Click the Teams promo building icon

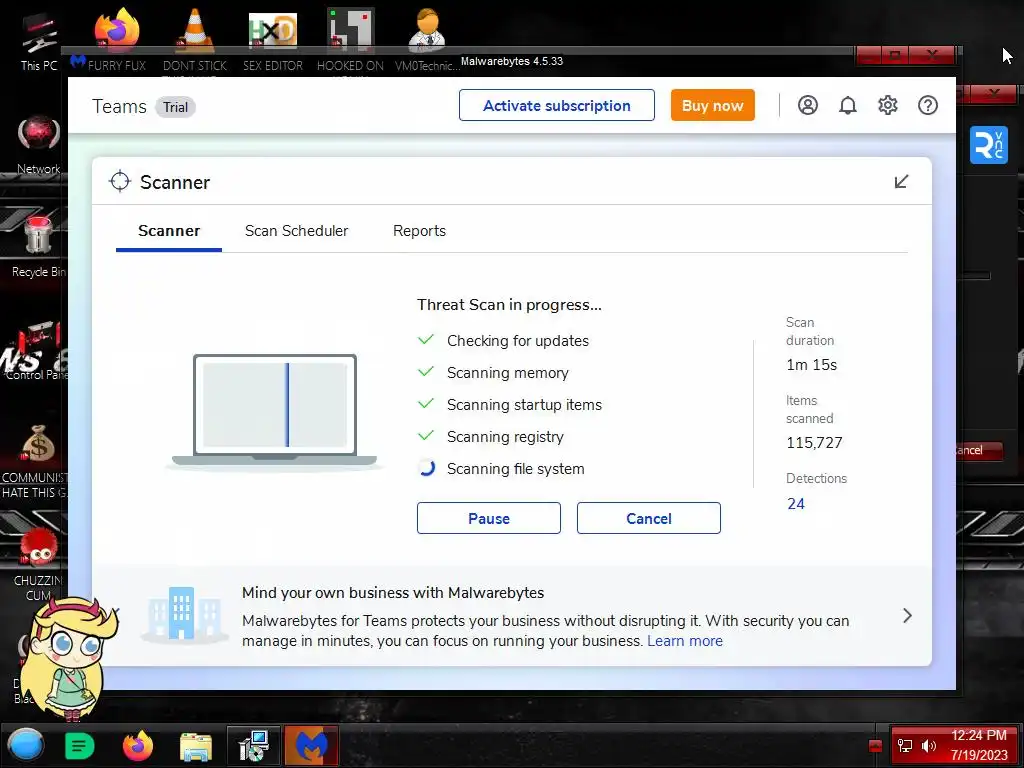(184, 613)
